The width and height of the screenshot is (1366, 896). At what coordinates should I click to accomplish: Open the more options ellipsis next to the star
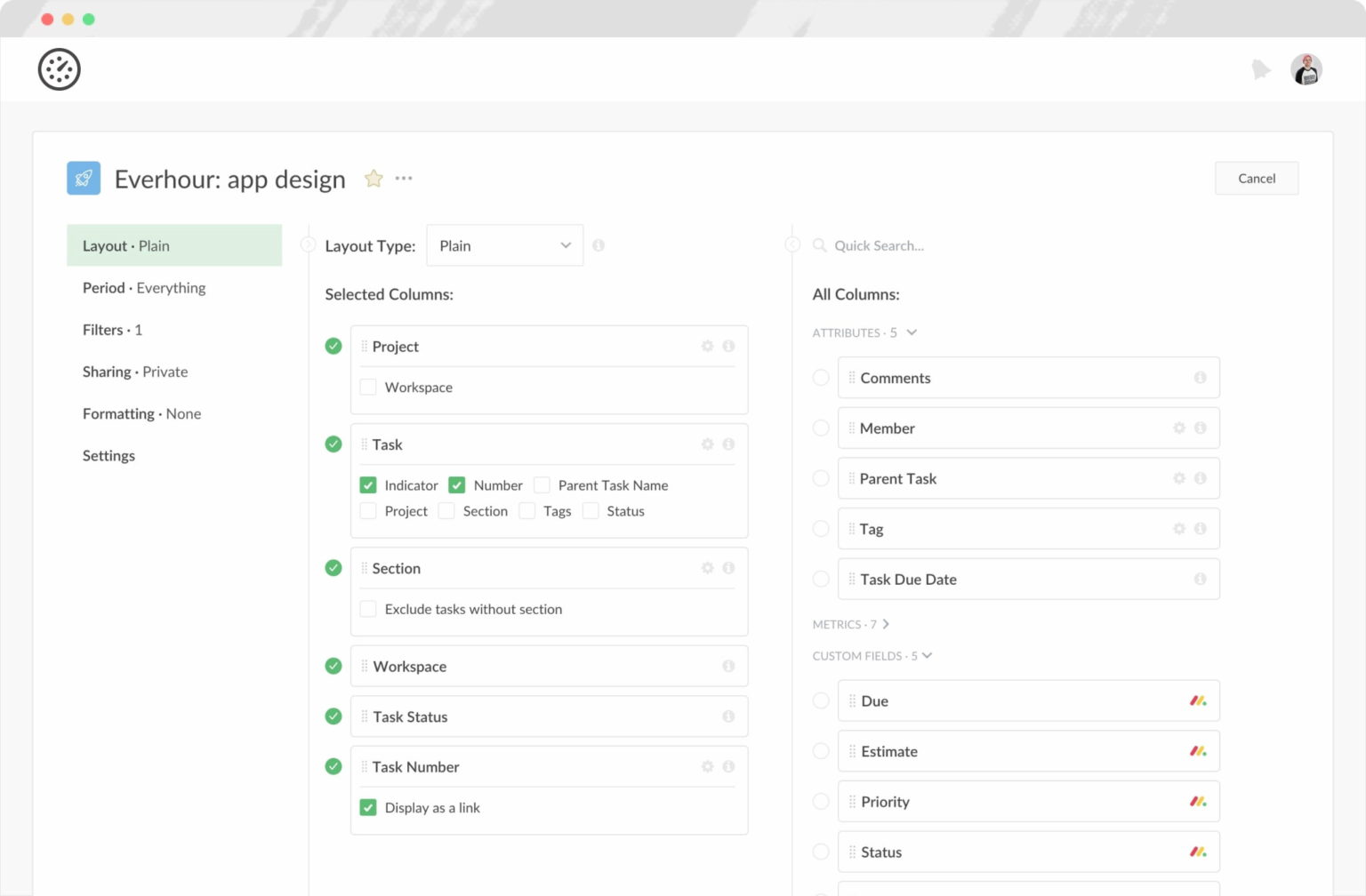pyautogui.click(x=404, y=179)
